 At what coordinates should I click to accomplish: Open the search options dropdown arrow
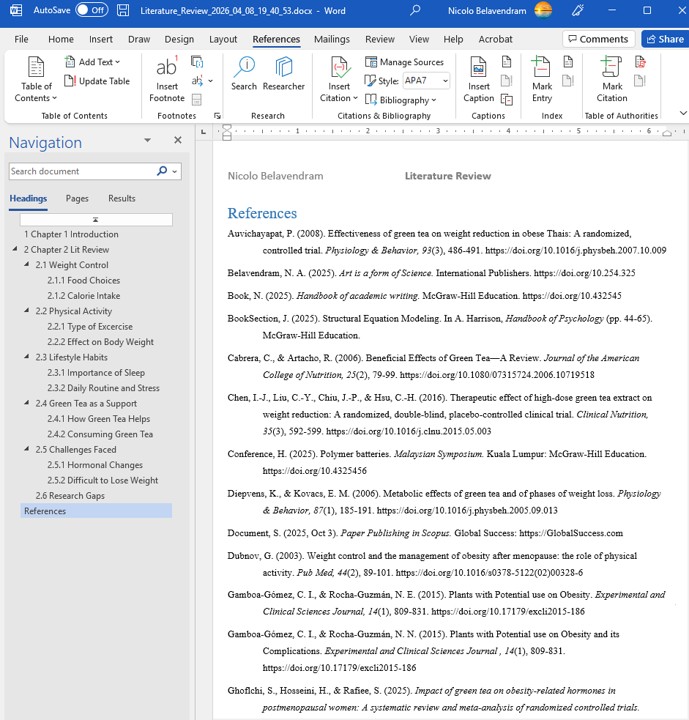(x=175, y=171)
